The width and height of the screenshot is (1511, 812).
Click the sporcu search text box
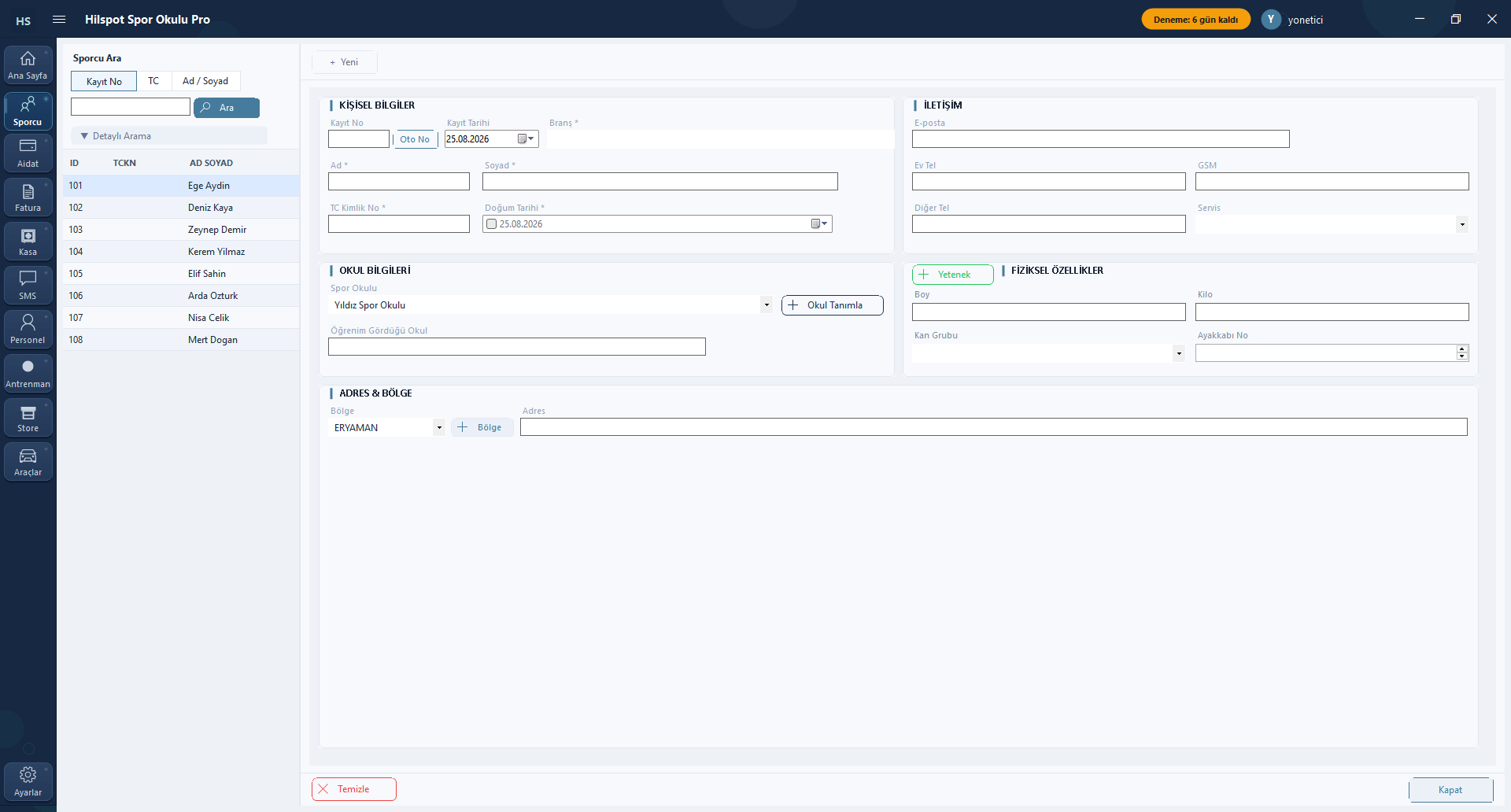click(131, 107)
